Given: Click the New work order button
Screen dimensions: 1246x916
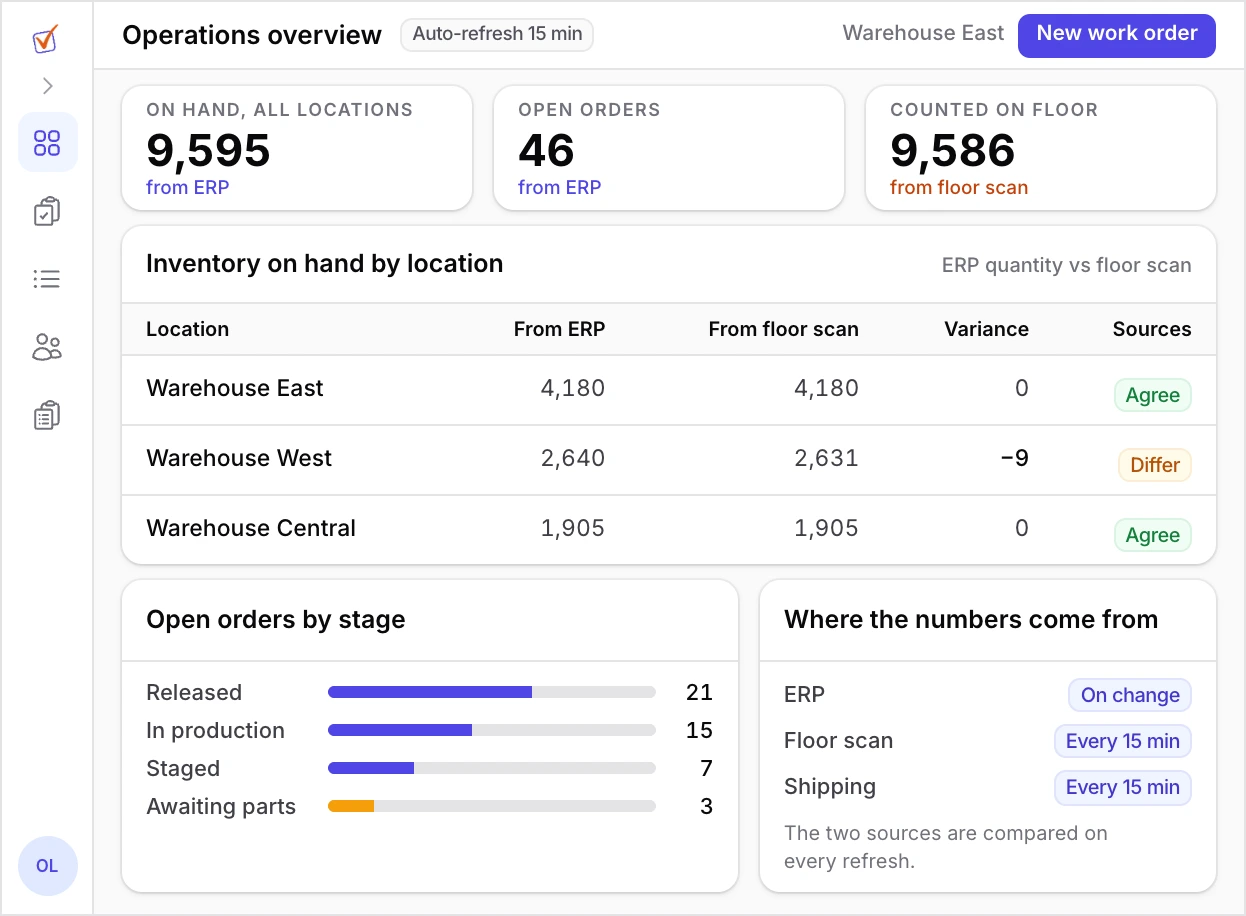Looking at the screenshot, I should coord(1117,34).
